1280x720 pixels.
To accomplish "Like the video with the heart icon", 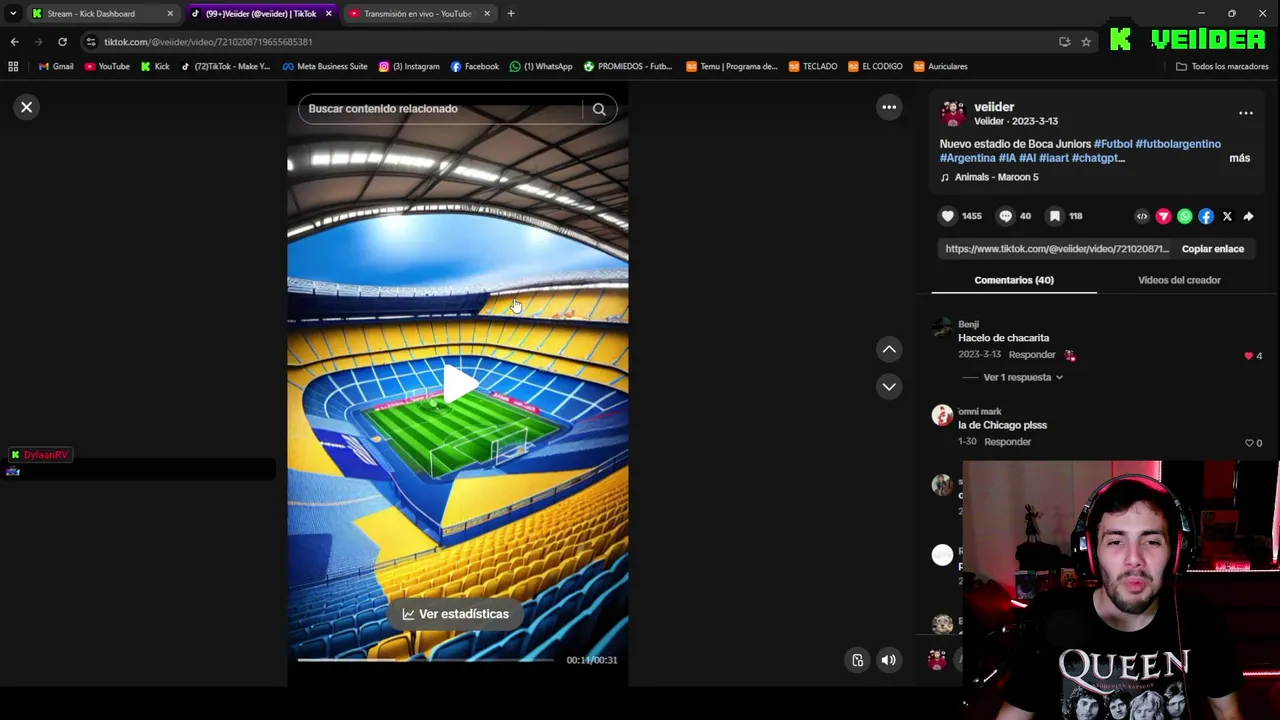I will (x=948, y=216).
